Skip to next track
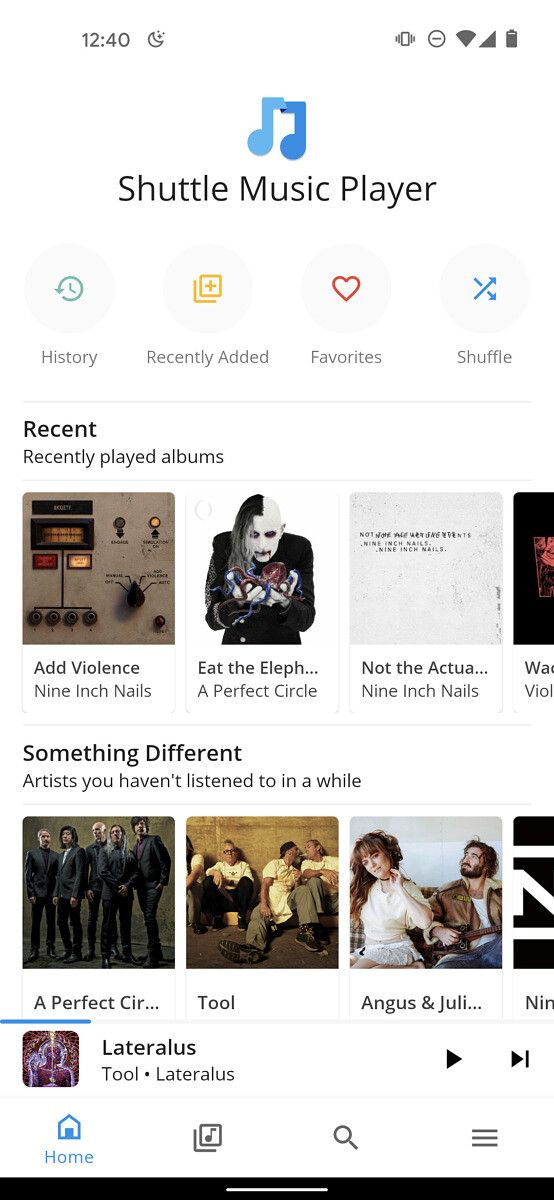This screenshot has height=1200, width=554. point(520,1059)
